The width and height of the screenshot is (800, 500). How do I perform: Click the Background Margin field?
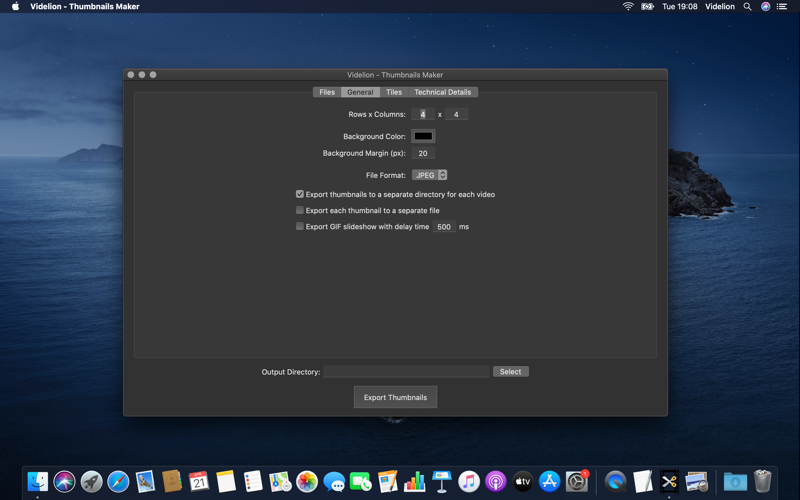click(x=423, y=153)
